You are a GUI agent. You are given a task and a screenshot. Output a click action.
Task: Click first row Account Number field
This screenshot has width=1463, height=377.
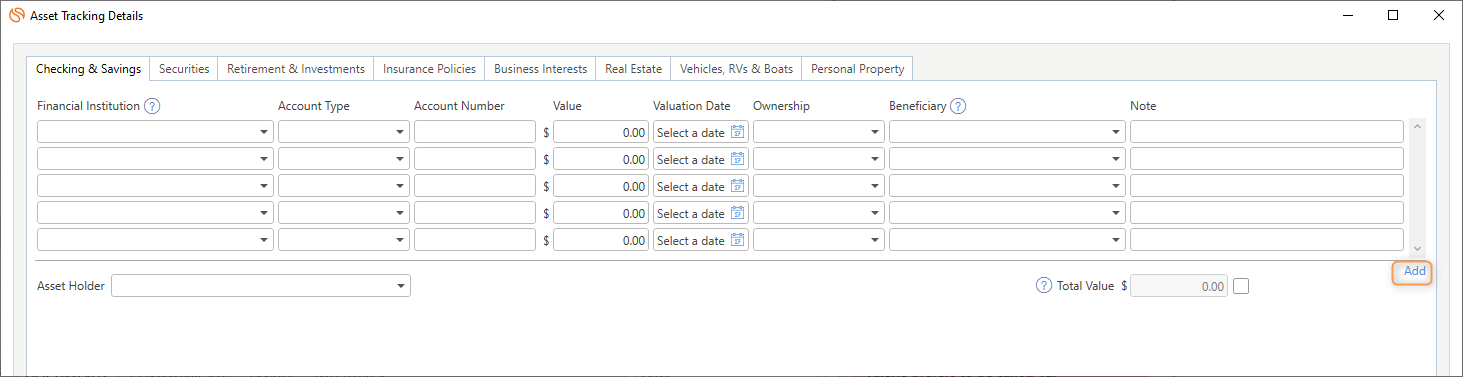475,132
